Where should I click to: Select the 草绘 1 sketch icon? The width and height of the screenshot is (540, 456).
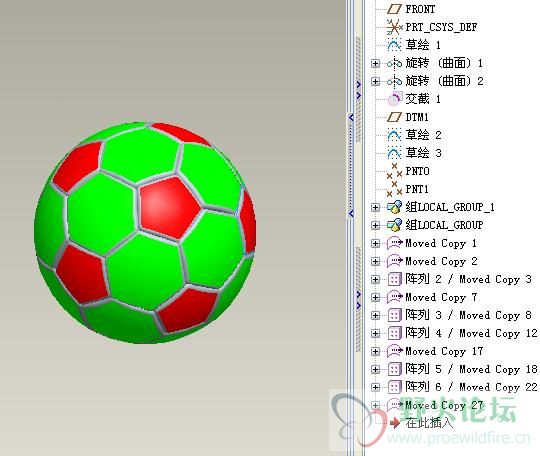pos(394,45)
